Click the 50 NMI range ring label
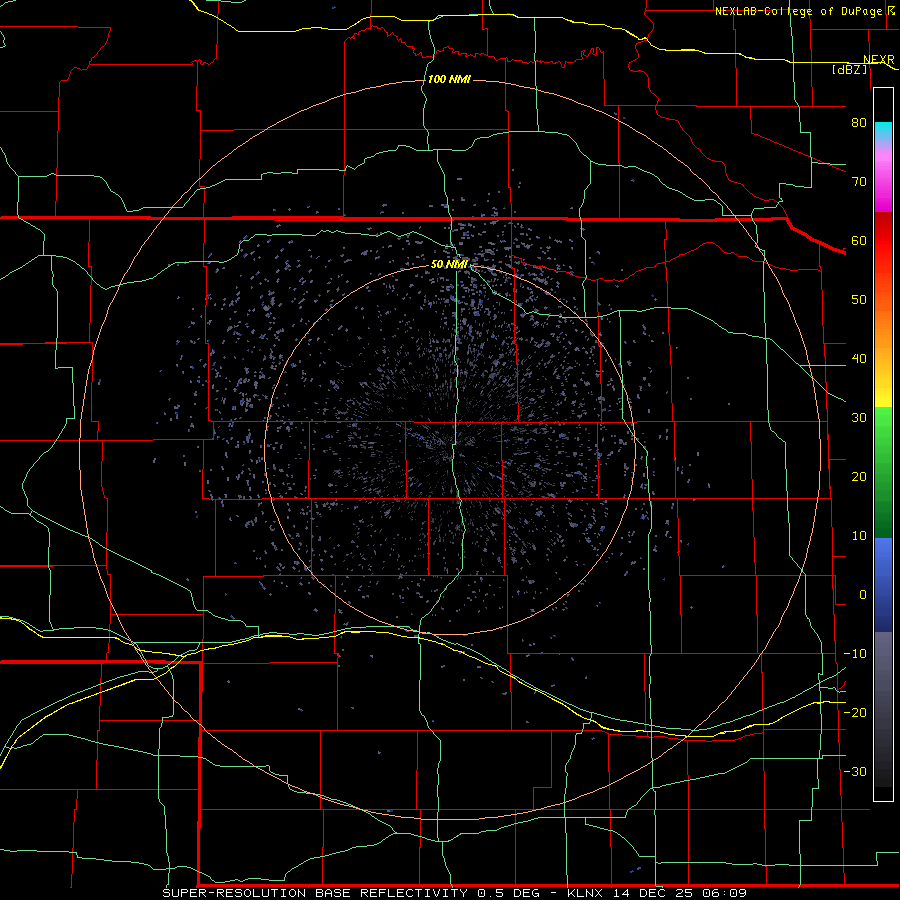 (449, 264)
